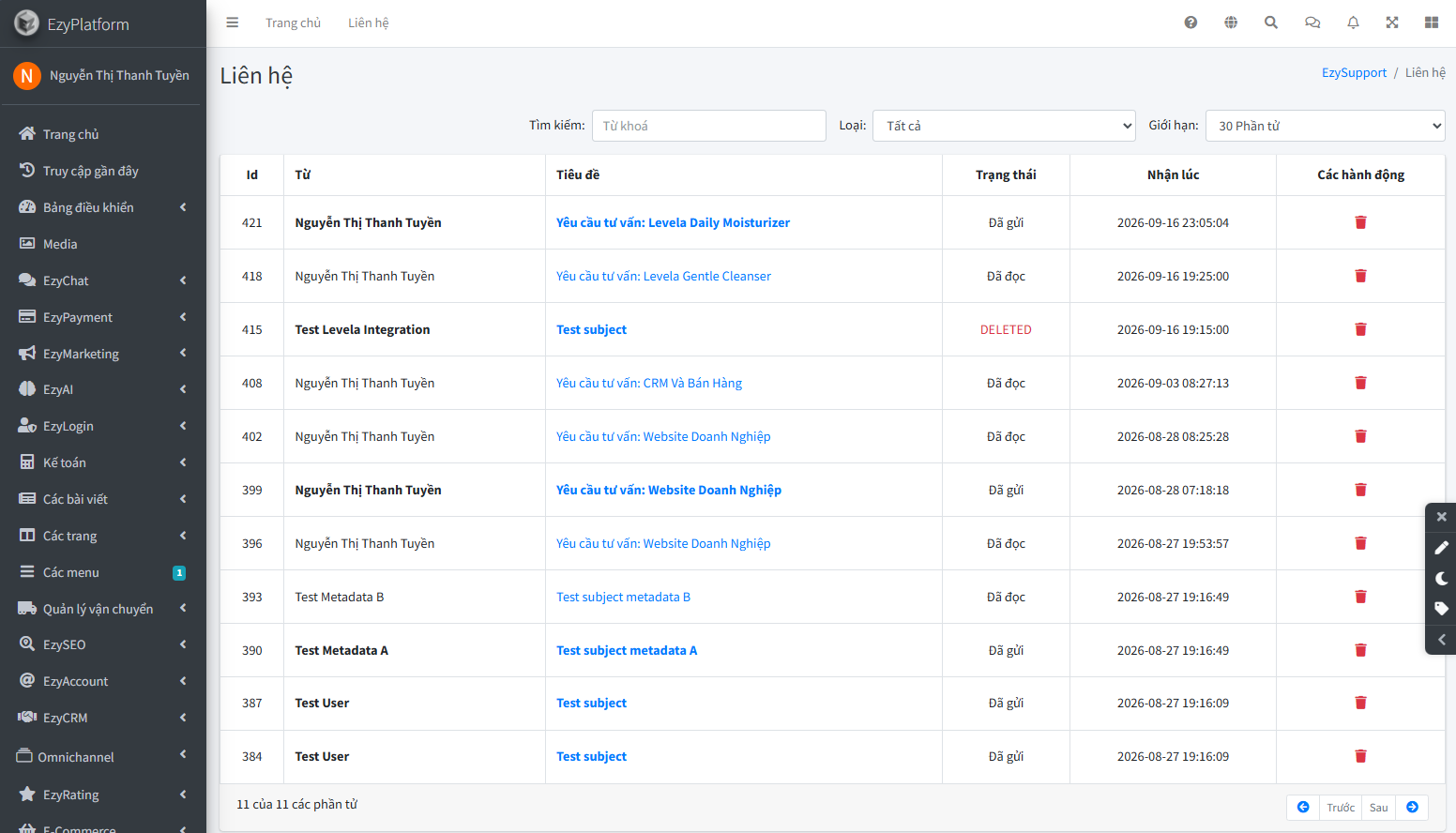Image resolution: width=1456 pixels, height=833 pixels.
Task: Open Trang chủ in the sidebar
Action: [103, 134]
